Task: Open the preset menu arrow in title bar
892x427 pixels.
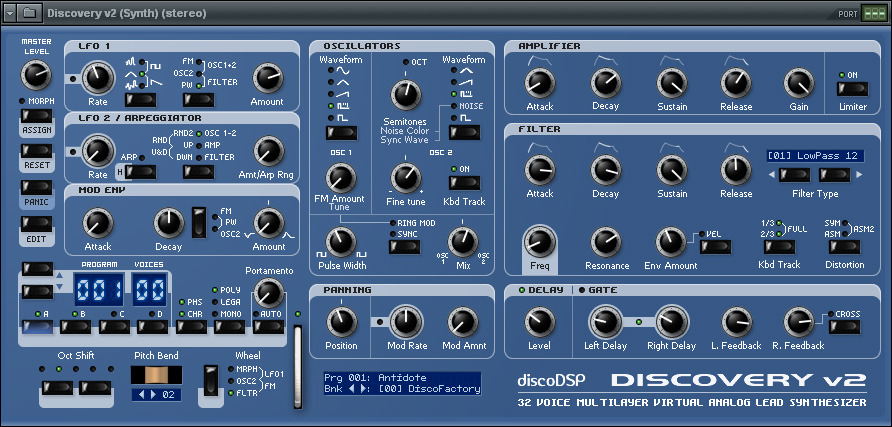Action: click(10, 12)
